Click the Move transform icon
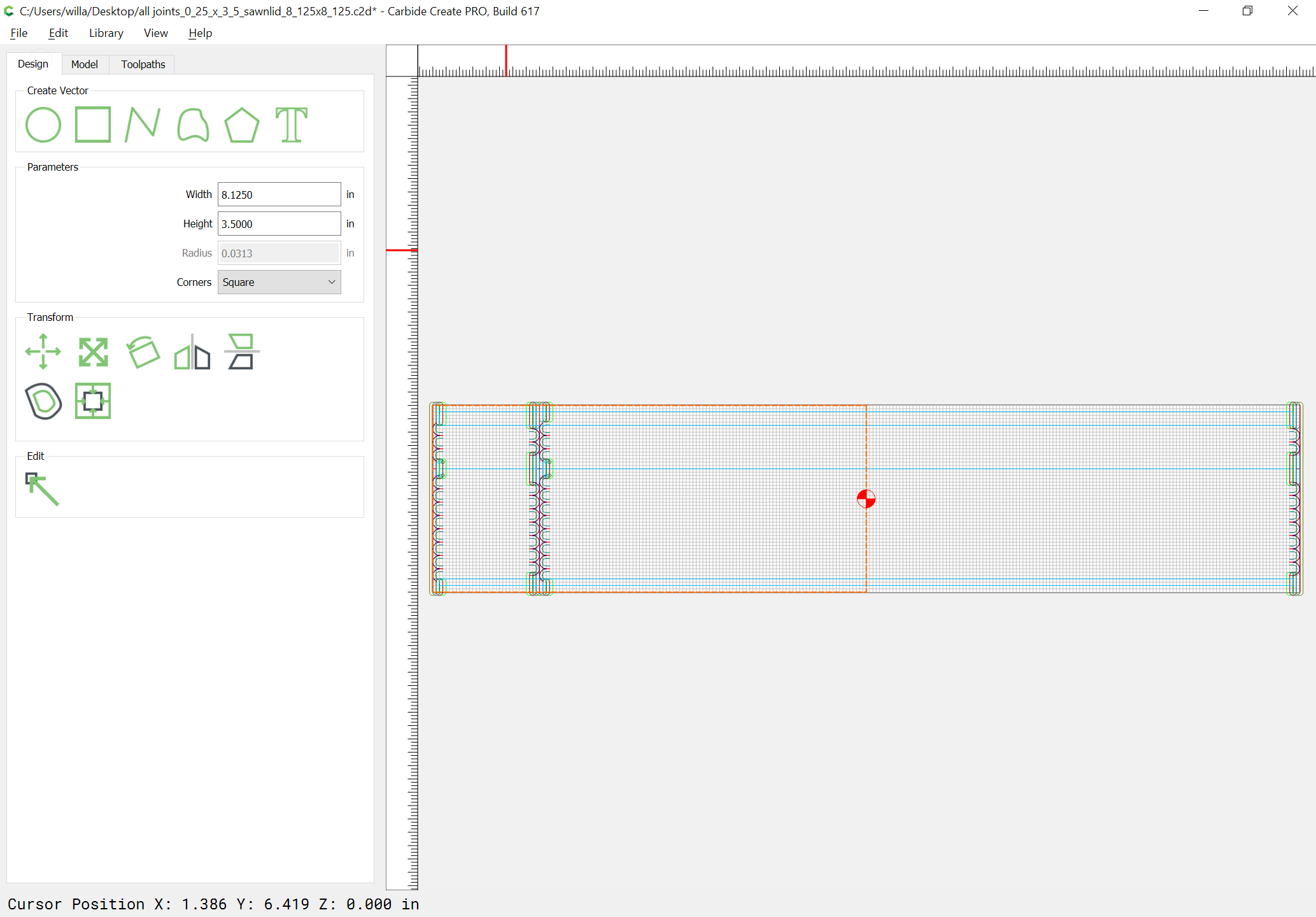Viewport: 1316px width, 917px height. point(43,352)
